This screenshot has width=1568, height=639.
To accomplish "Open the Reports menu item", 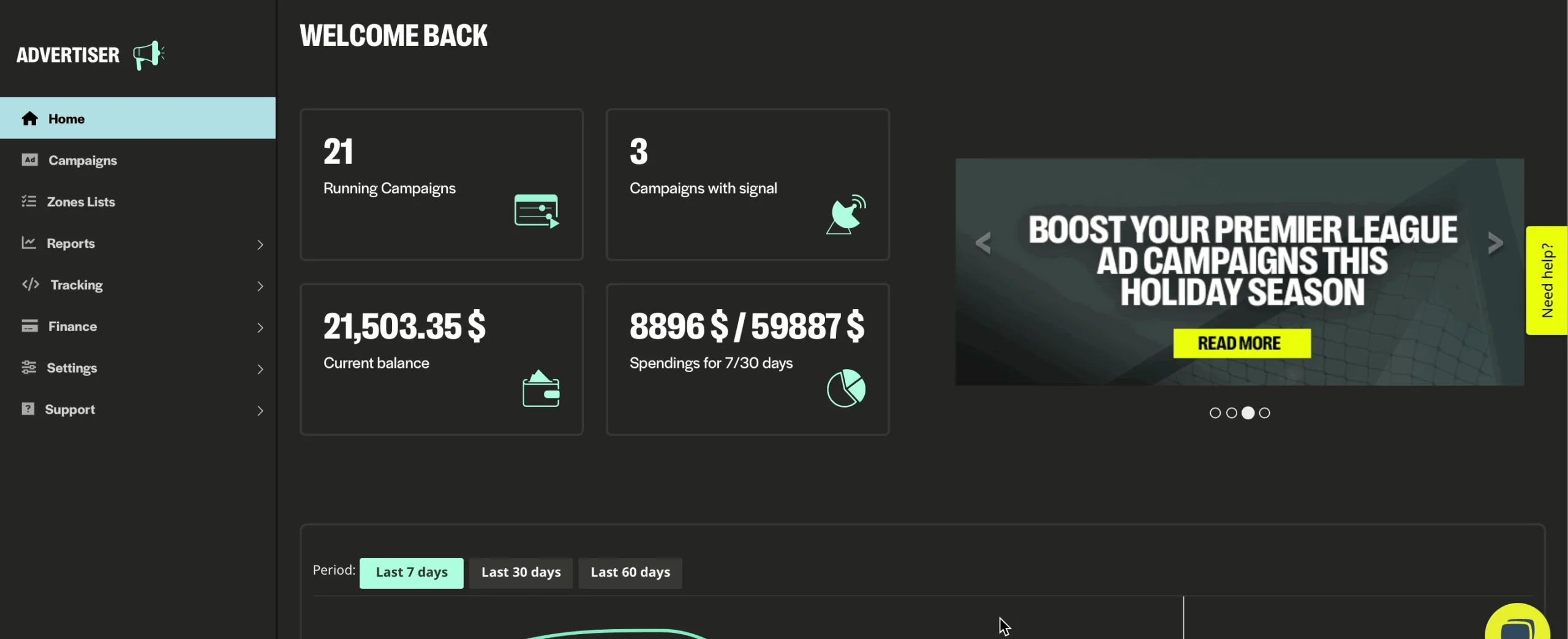I will 138,243.
